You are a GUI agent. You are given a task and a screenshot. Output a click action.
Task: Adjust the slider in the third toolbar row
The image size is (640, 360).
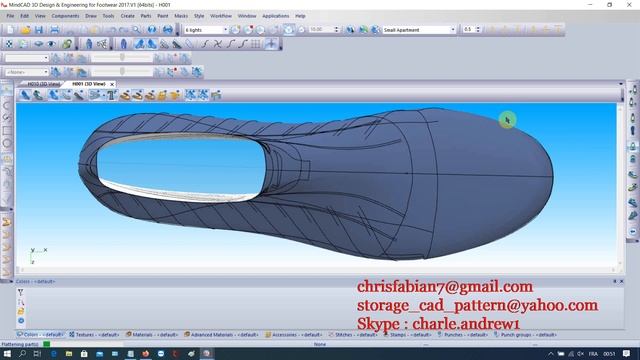pyautogui.click(x=122, y=58)
